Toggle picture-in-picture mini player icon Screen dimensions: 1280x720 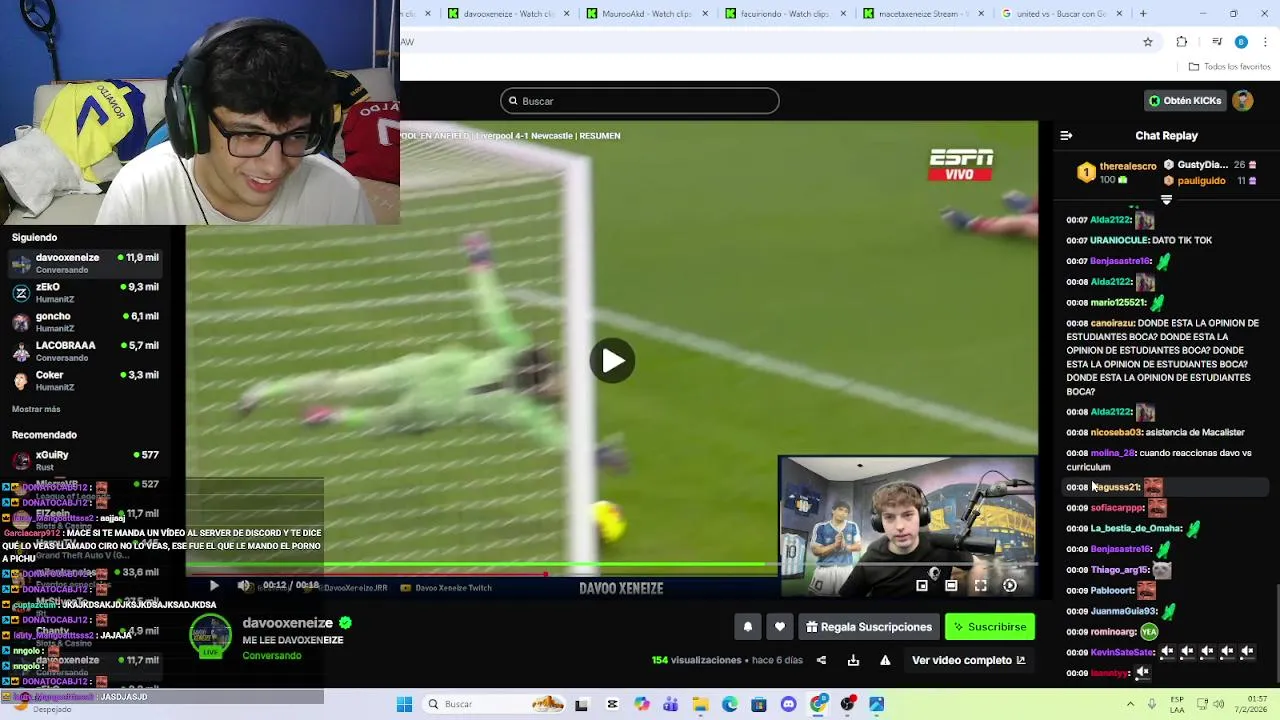pyautogui.click(x=922, y=586)
